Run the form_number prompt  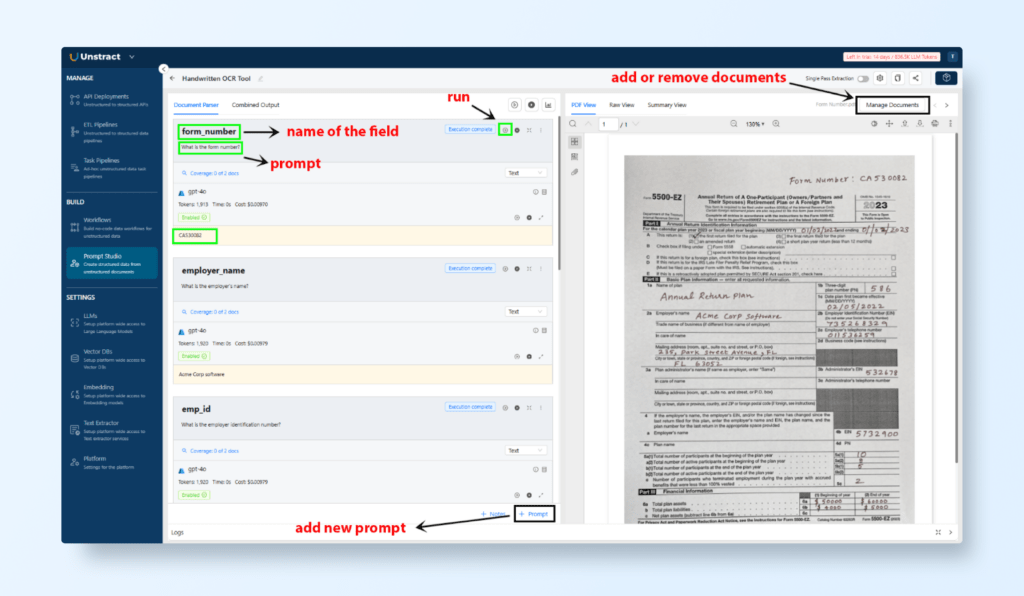click(x=506, y=130)
